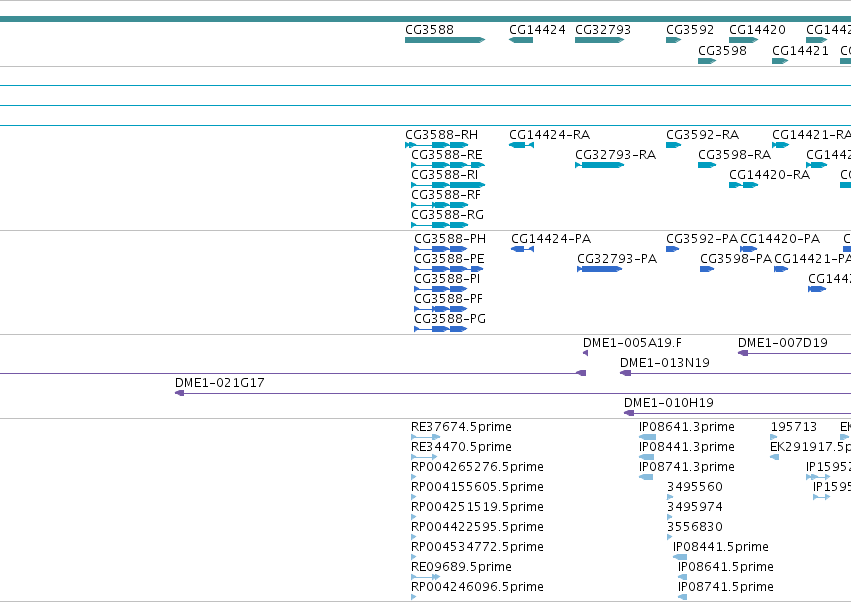Click transcript CG14421-RA
The image size is (851, 602).
point(780,145)
